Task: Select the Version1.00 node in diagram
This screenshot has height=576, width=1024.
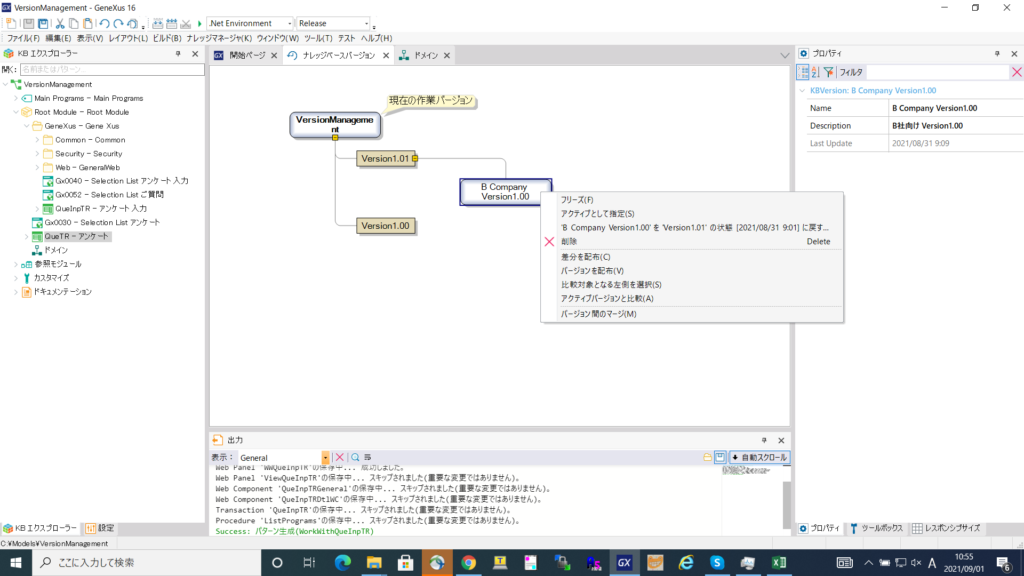Action: (385, 226)
